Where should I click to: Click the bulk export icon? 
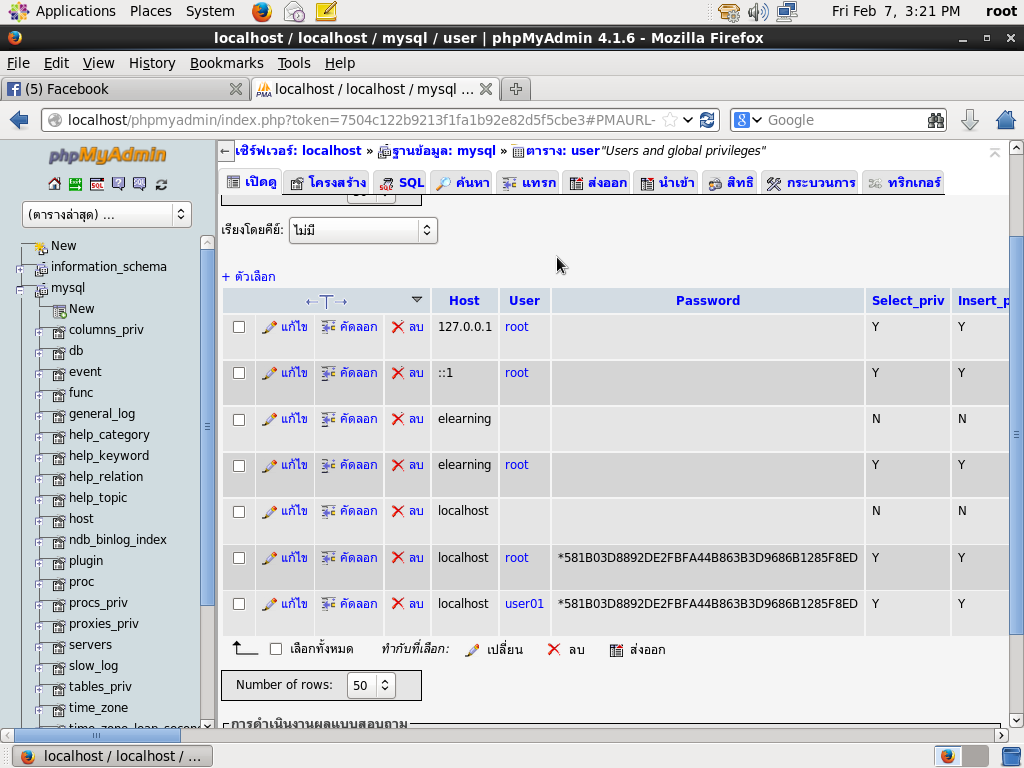click(x=616, y=650)
